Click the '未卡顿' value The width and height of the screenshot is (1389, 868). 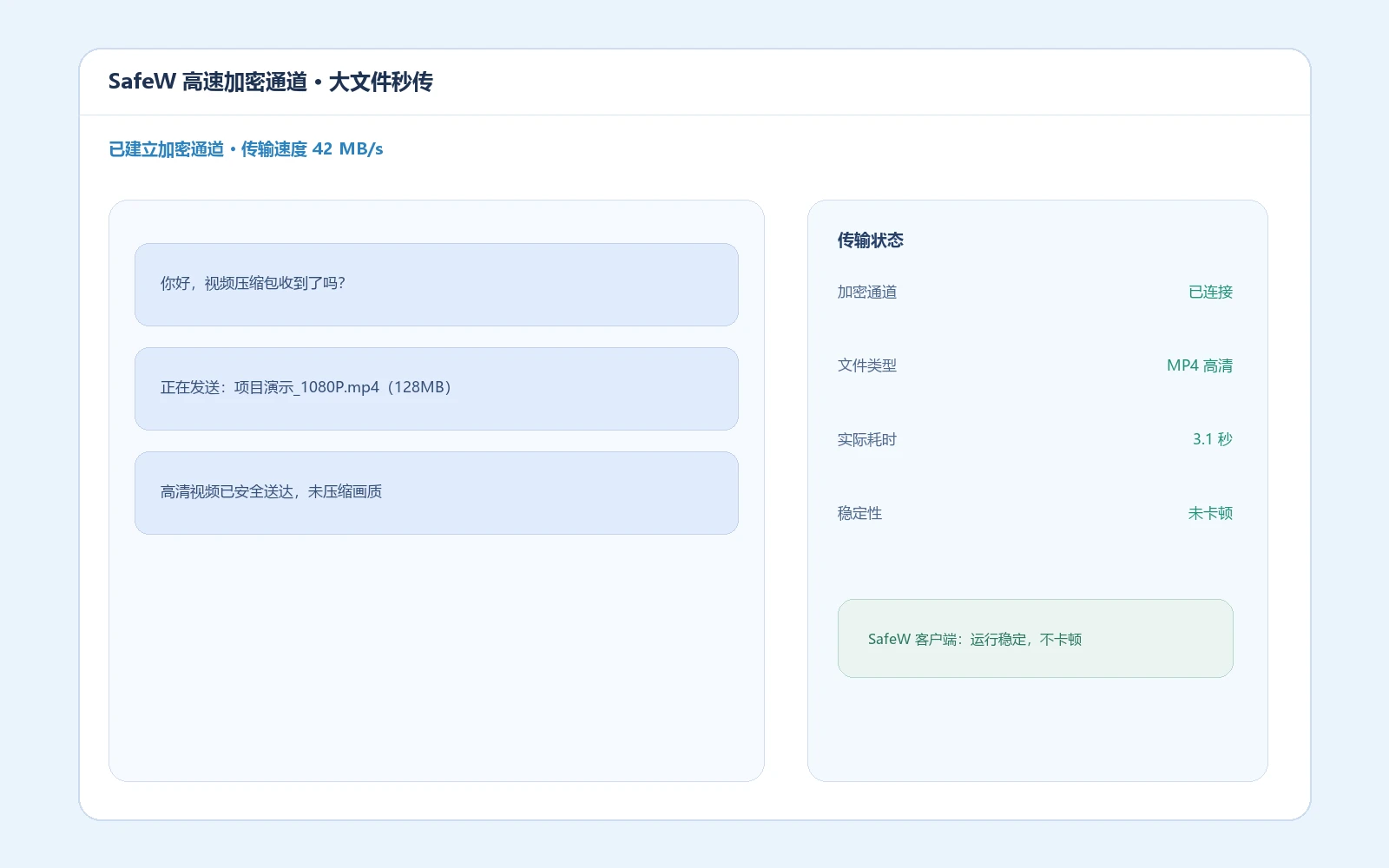[1210, 513]
